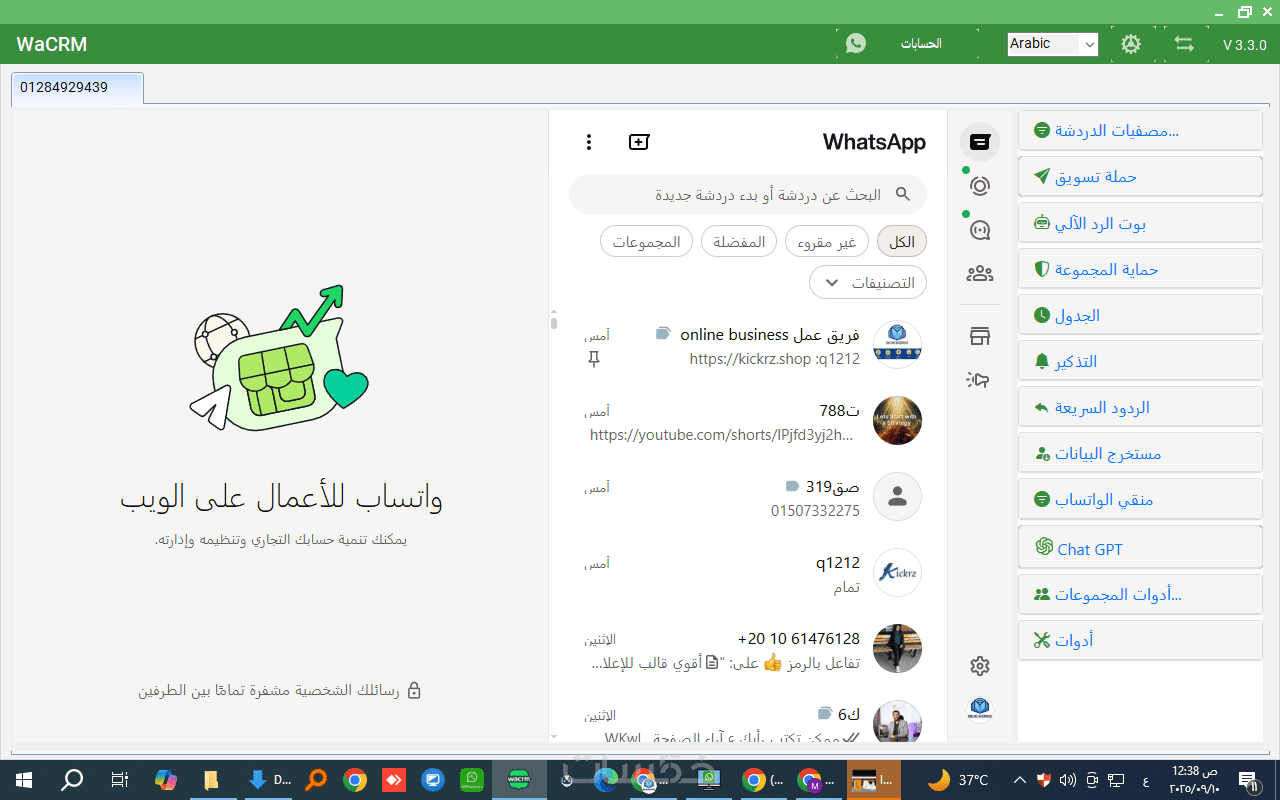Open the business tools storefront icon
1280x800 pixels.
[980, 336]
